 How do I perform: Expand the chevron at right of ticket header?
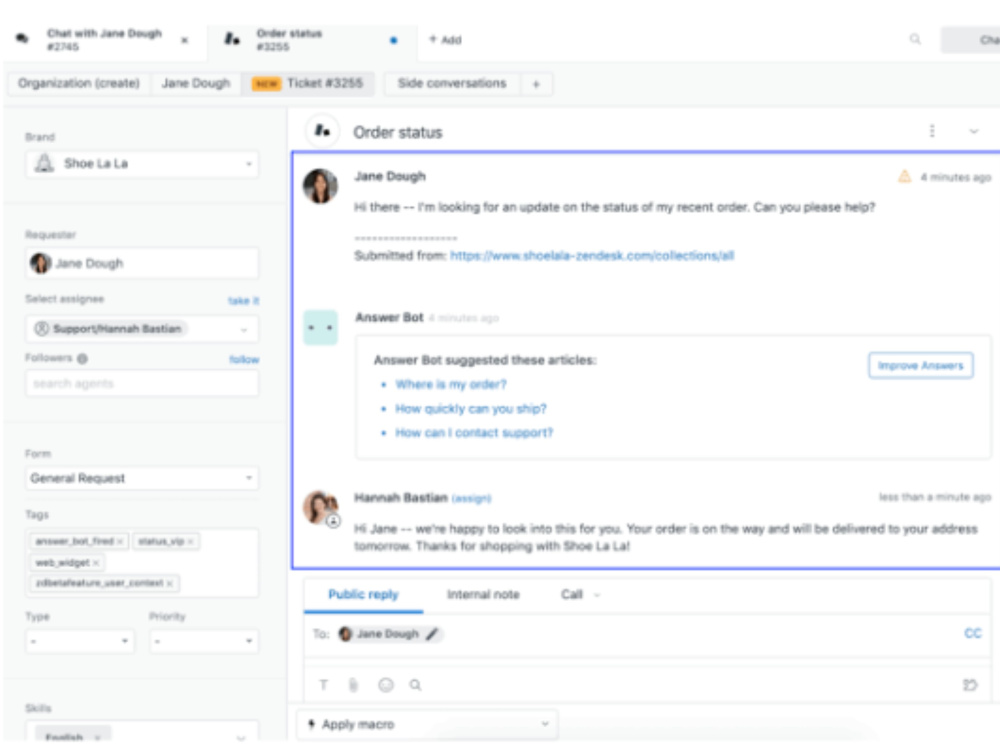pyautogui.click(x=974, y=131)
